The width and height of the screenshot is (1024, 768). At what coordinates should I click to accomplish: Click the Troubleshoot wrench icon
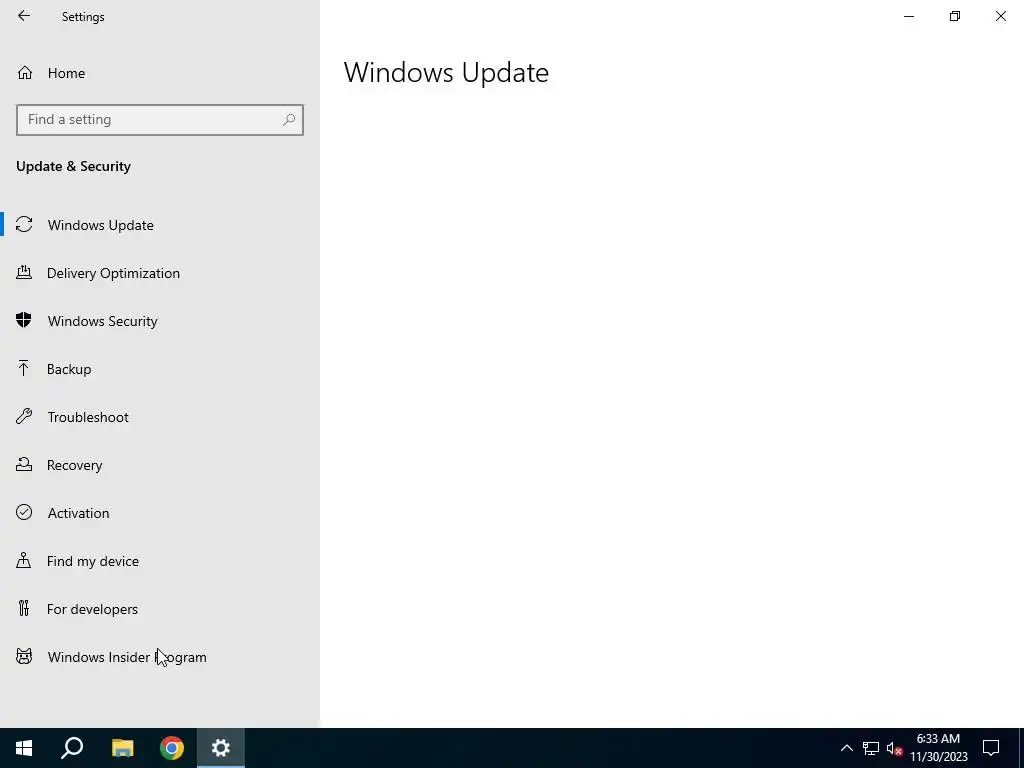24,416
